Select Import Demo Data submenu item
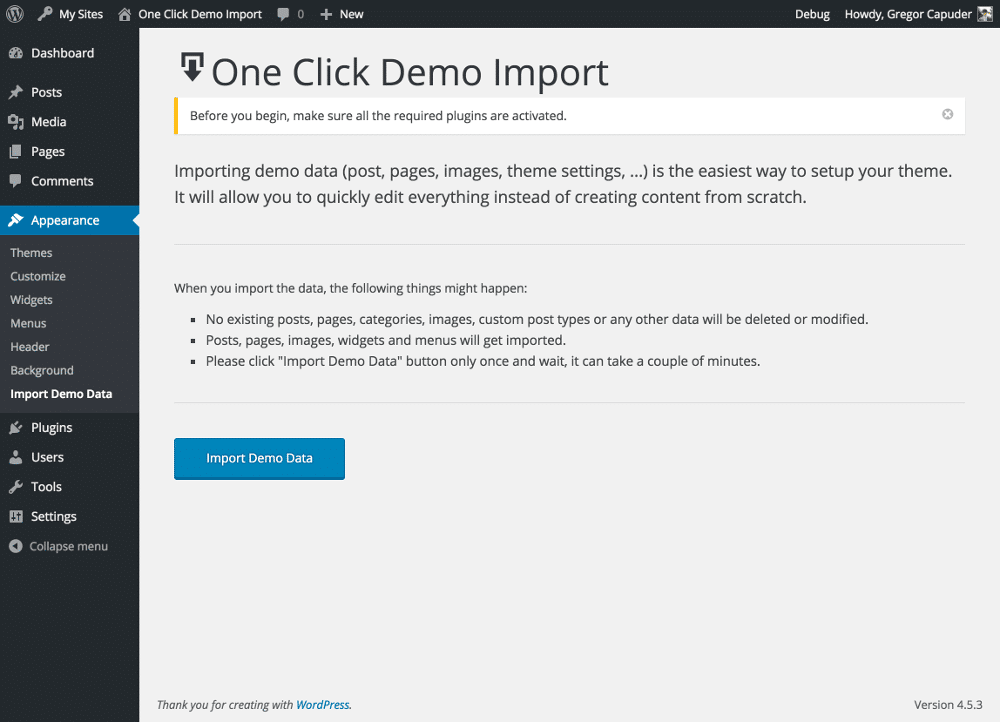 click(61, 394)
